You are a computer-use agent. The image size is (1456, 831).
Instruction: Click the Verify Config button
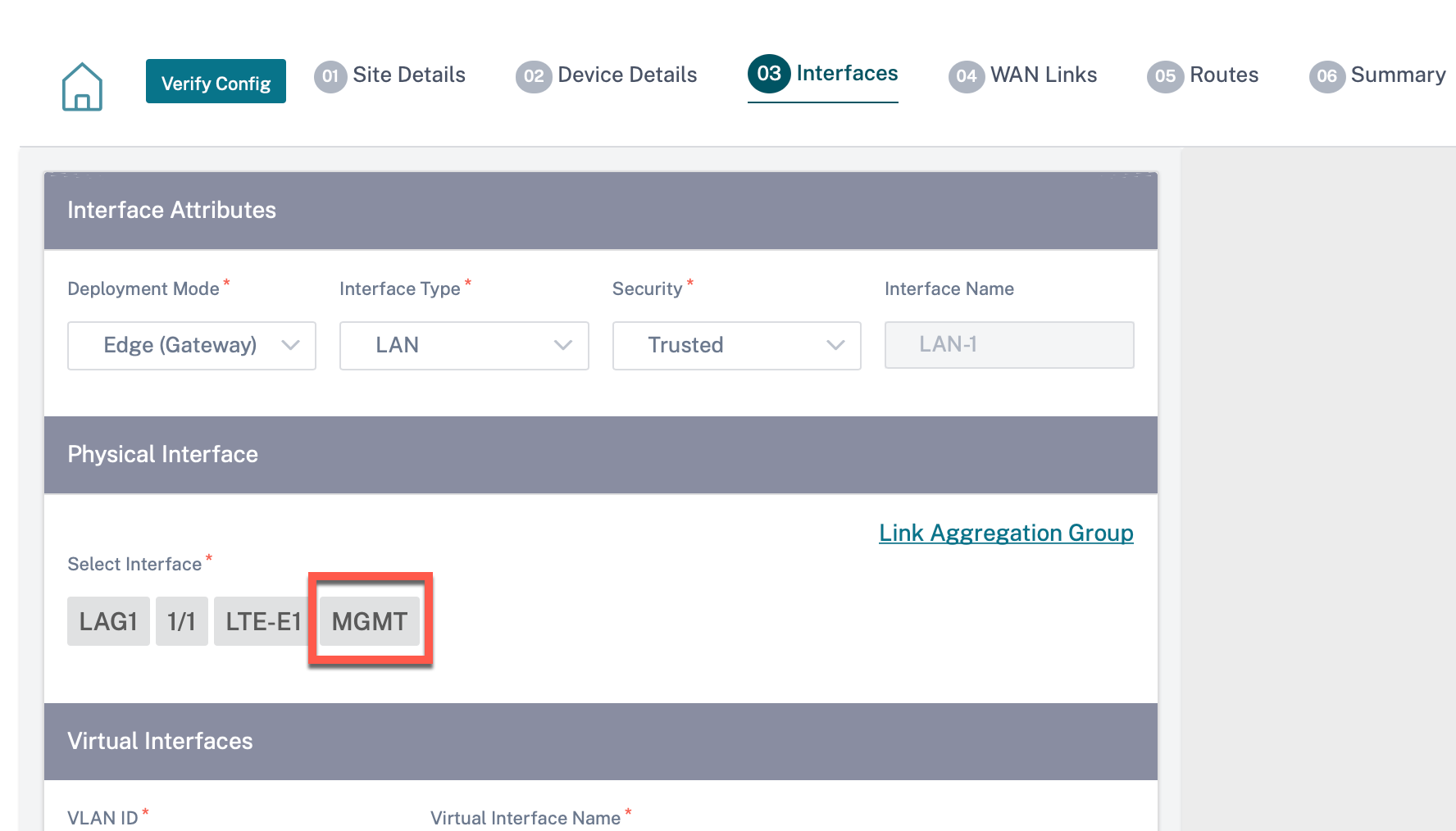216,81
